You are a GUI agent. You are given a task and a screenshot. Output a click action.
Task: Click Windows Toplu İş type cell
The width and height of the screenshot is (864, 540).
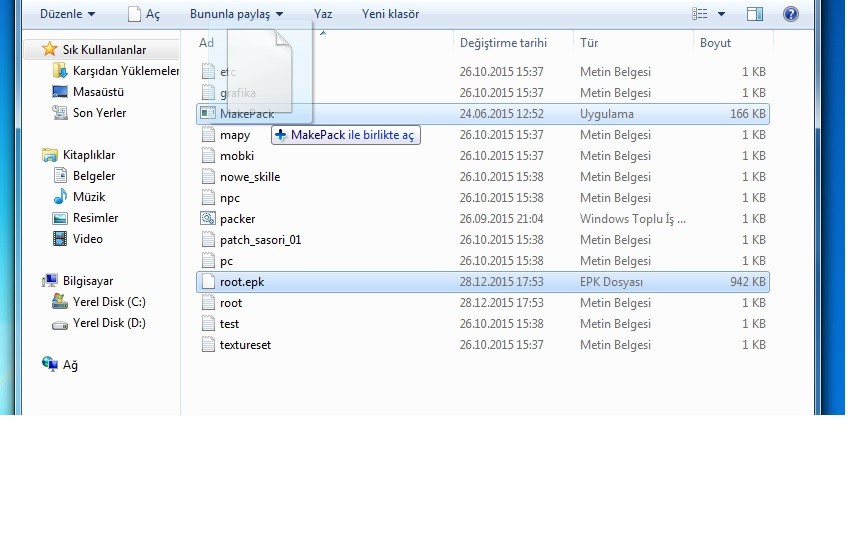pyautogui.click(x=633, y=219)
